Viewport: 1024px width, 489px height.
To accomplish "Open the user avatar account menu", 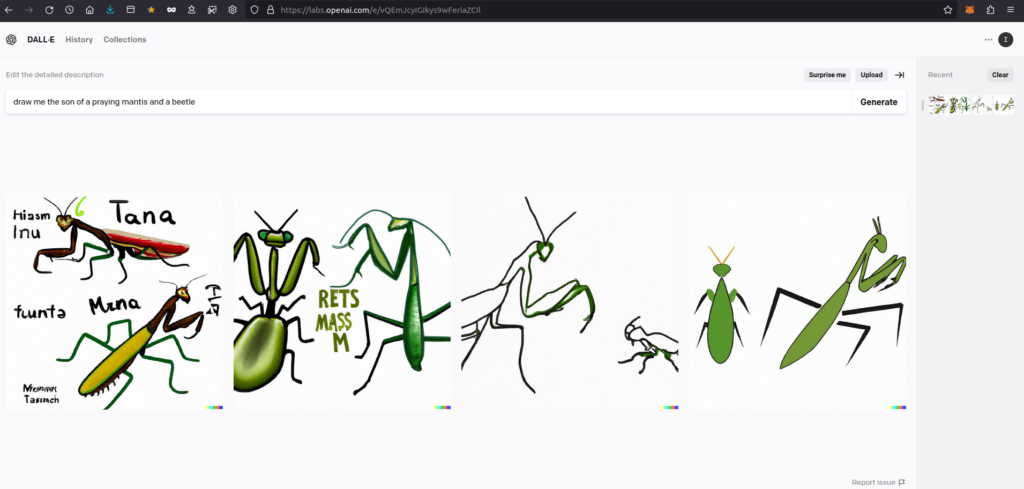I will [x=1005, y=40].
